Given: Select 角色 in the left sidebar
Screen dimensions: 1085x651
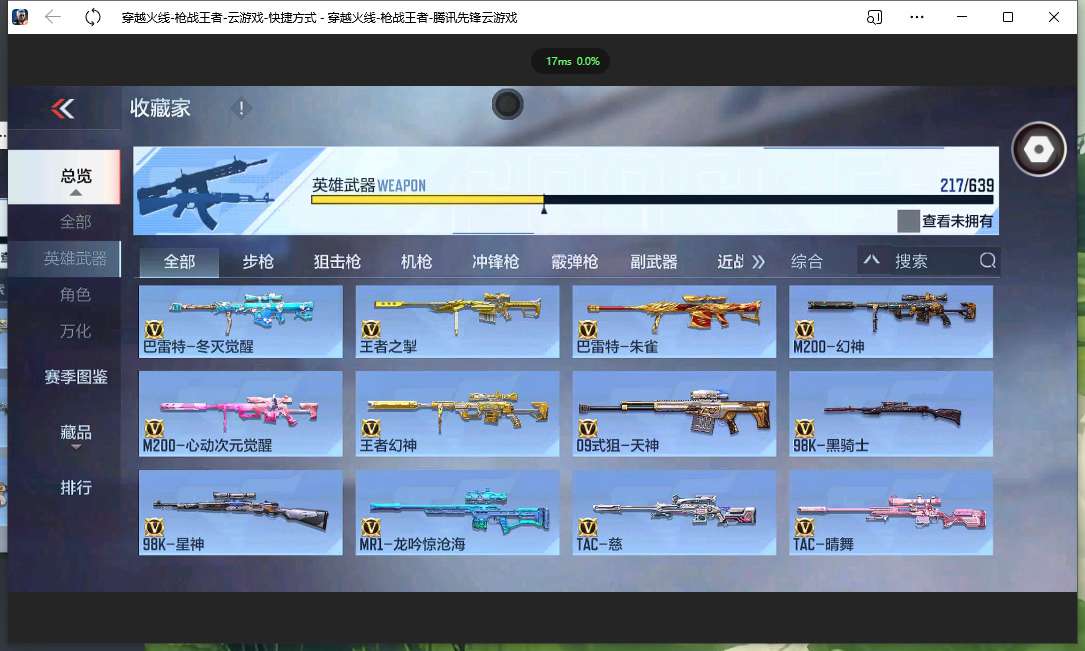Looking at the screenshot, I should pos(75,295).
